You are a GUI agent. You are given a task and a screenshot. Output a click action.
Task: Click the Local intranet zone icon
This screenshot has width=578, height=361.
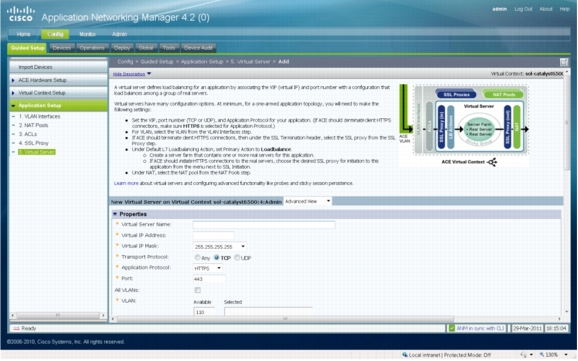coord(405,355)
